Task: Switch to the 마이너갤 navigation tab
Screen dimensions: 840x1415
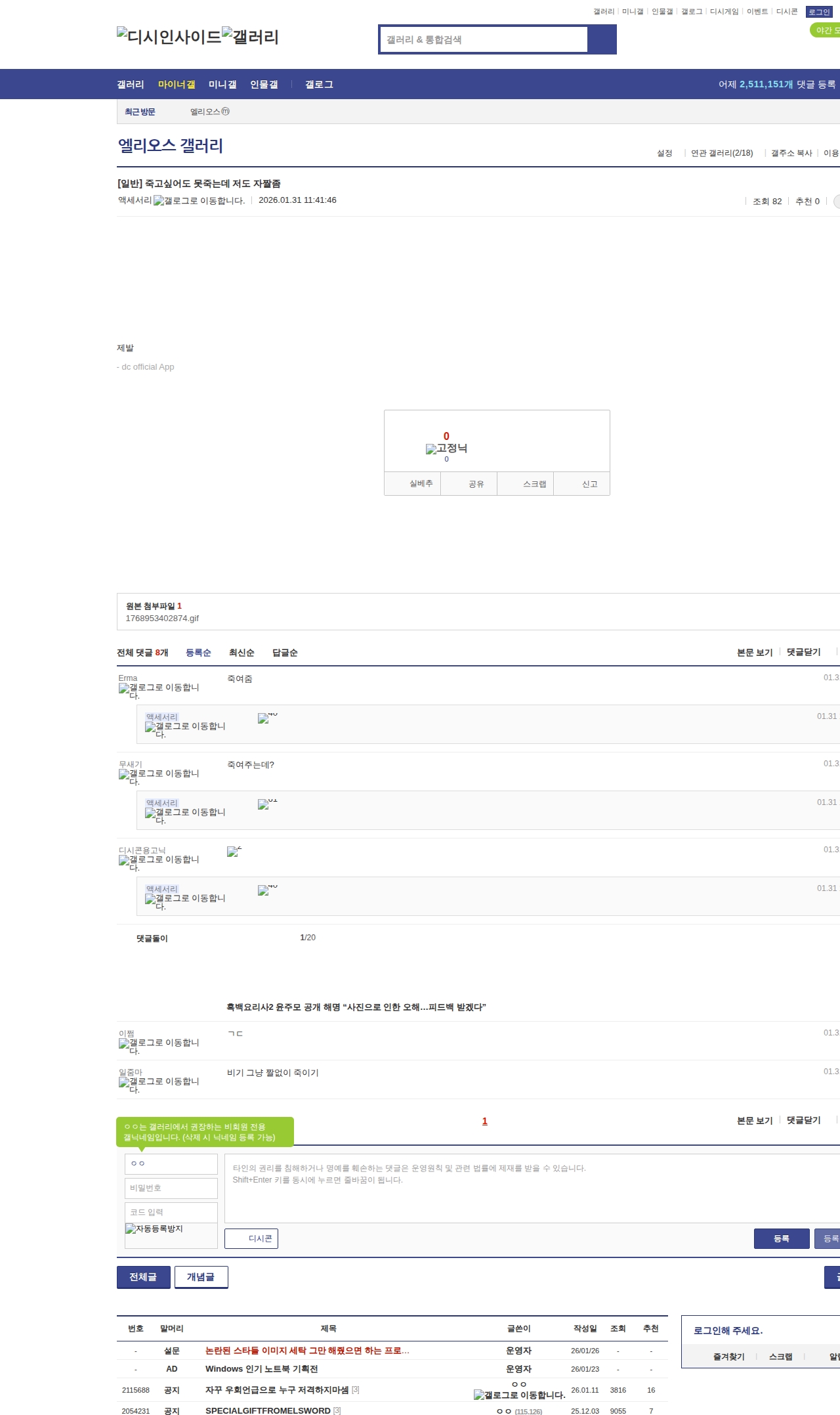Action: tap(177, 85)
